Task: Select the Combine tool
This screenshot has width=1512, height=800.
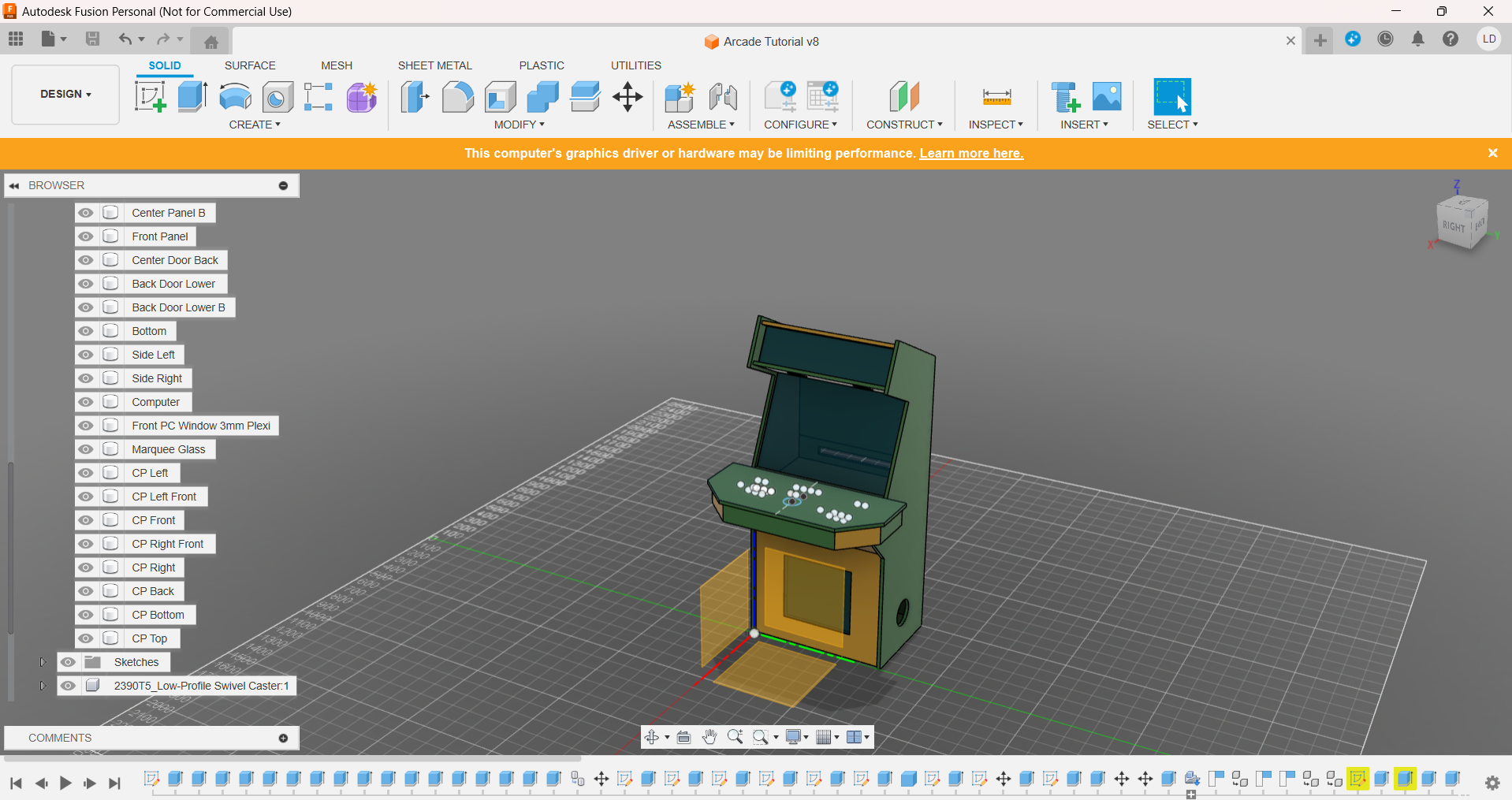Action: coord(542,97)
